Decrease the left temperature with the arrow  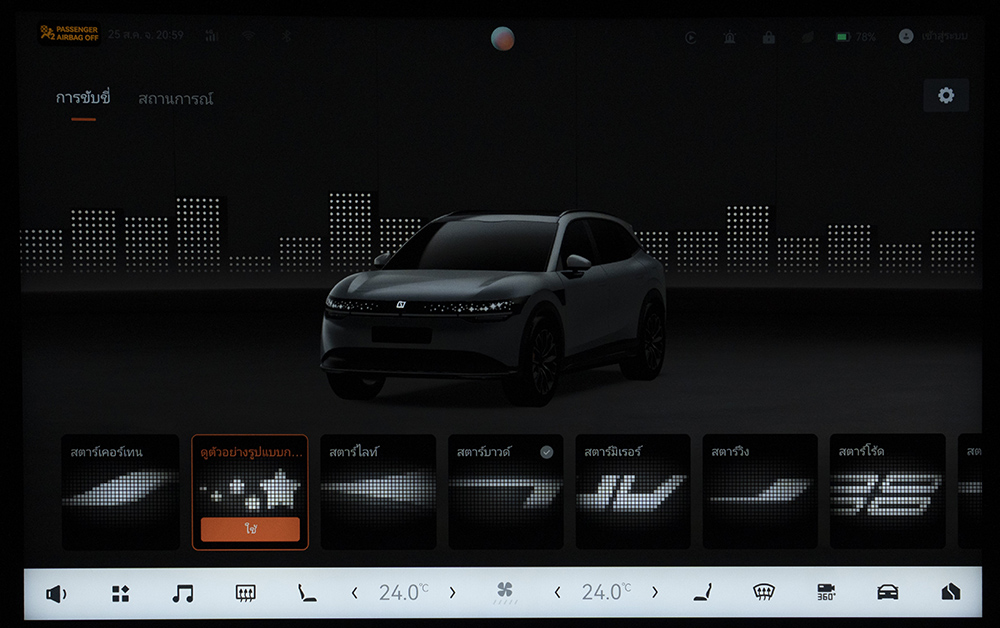point(355,593)
